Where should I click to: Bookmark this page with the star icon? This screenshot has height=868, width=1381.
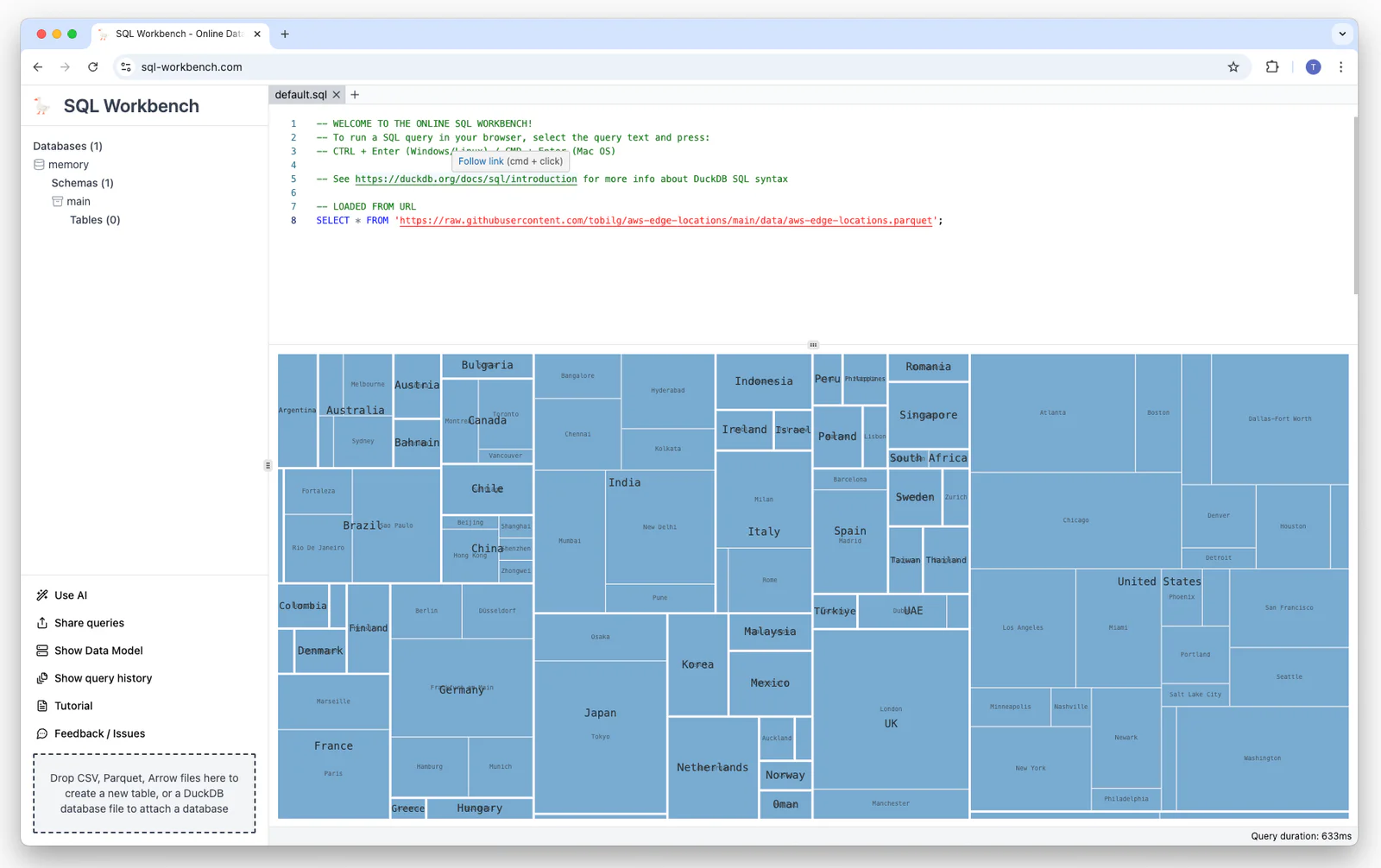1233,66
